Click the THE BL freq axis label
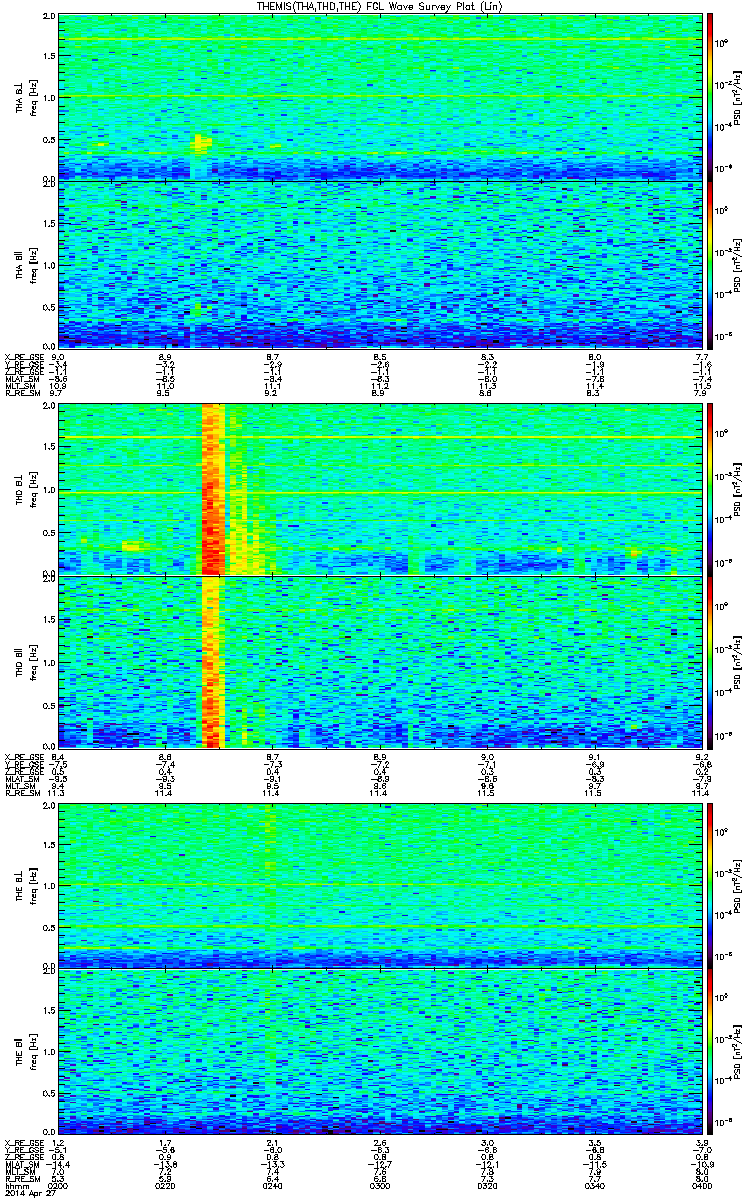This screenshot has height=1200, width=750. pos(33,885)
